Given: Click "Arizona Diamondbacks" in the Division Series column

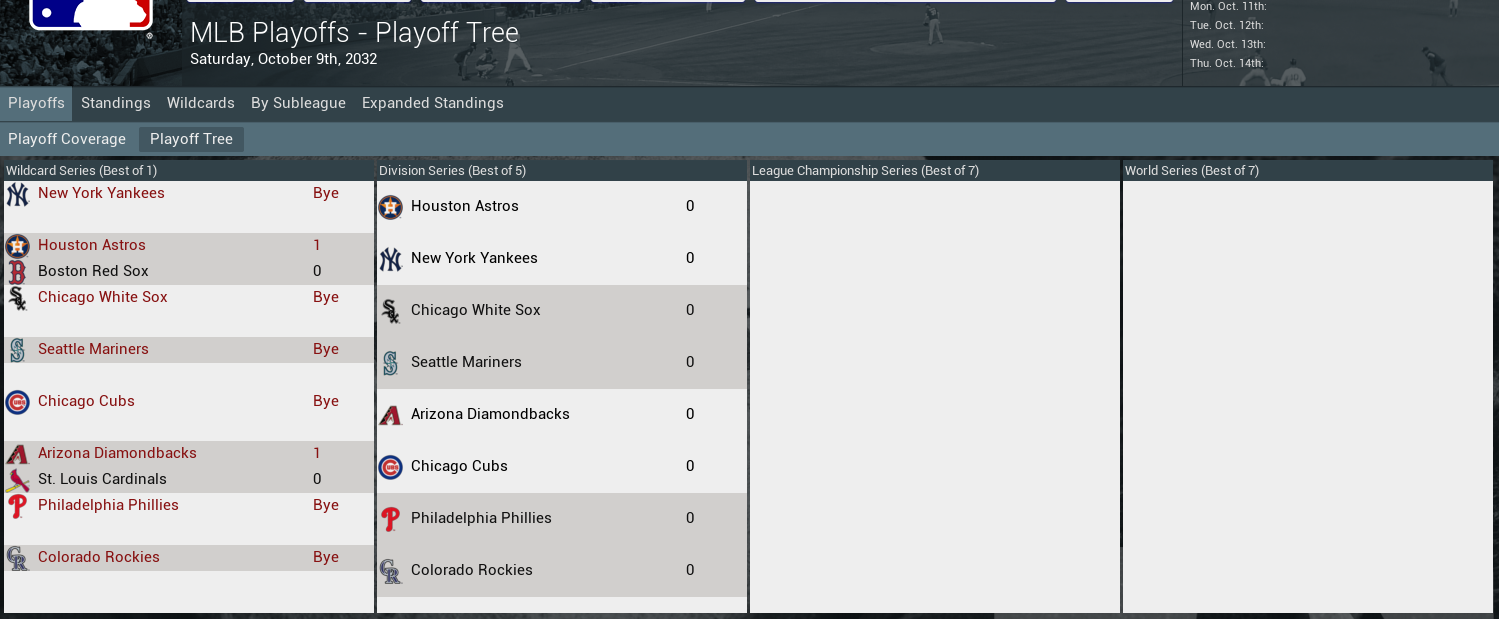Looking at the screenshot, I should point(490,414).
